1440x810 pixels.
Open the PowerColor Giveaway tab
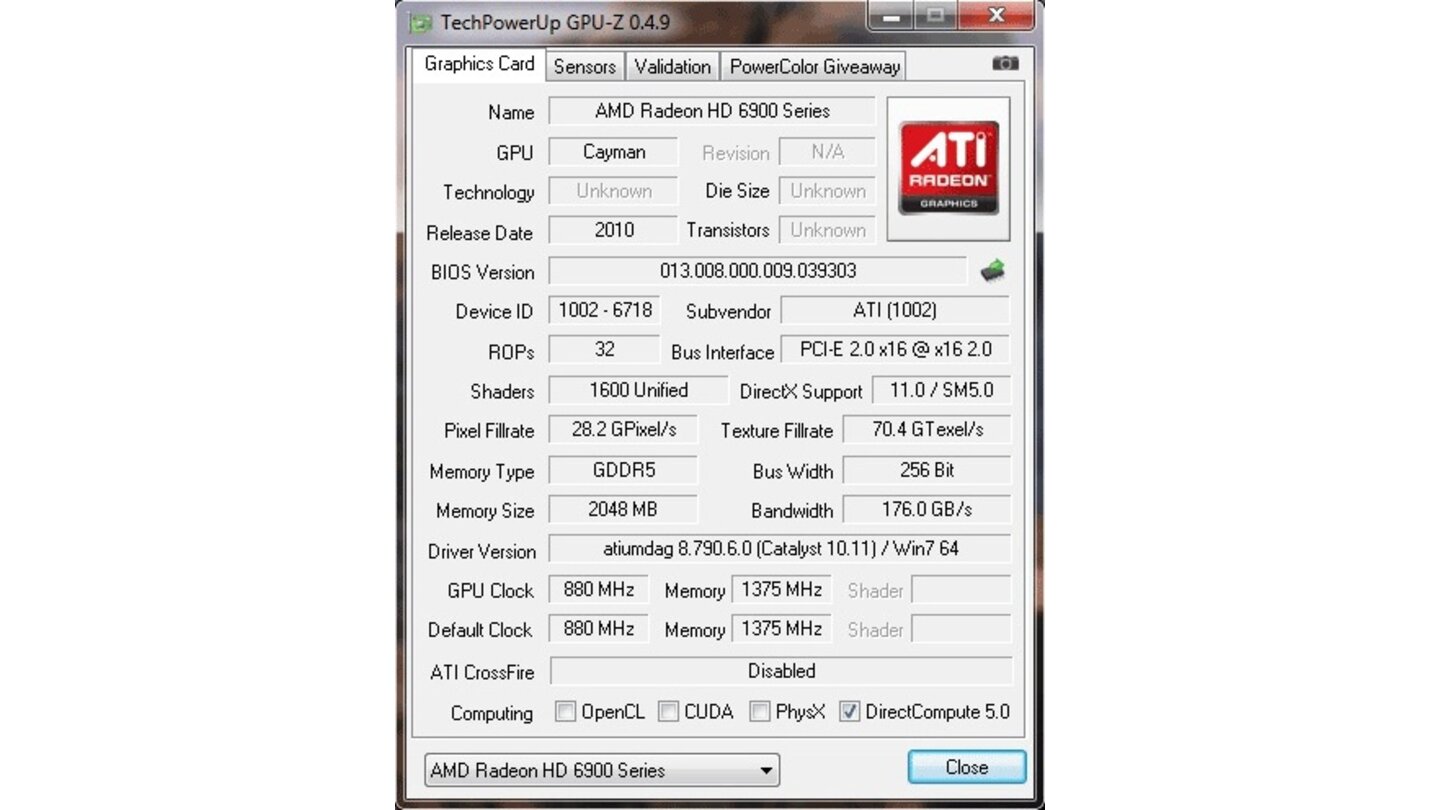pos(814,67)
